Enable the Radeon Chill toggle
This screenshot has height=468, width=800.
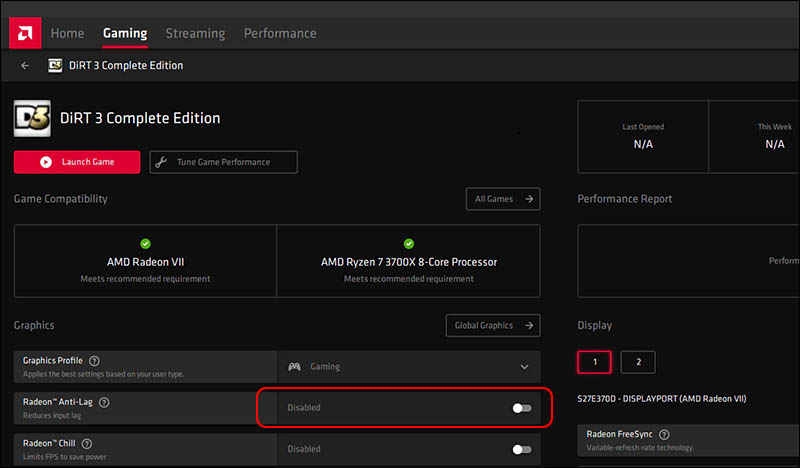pyautogui.click(x=522, y=449)
